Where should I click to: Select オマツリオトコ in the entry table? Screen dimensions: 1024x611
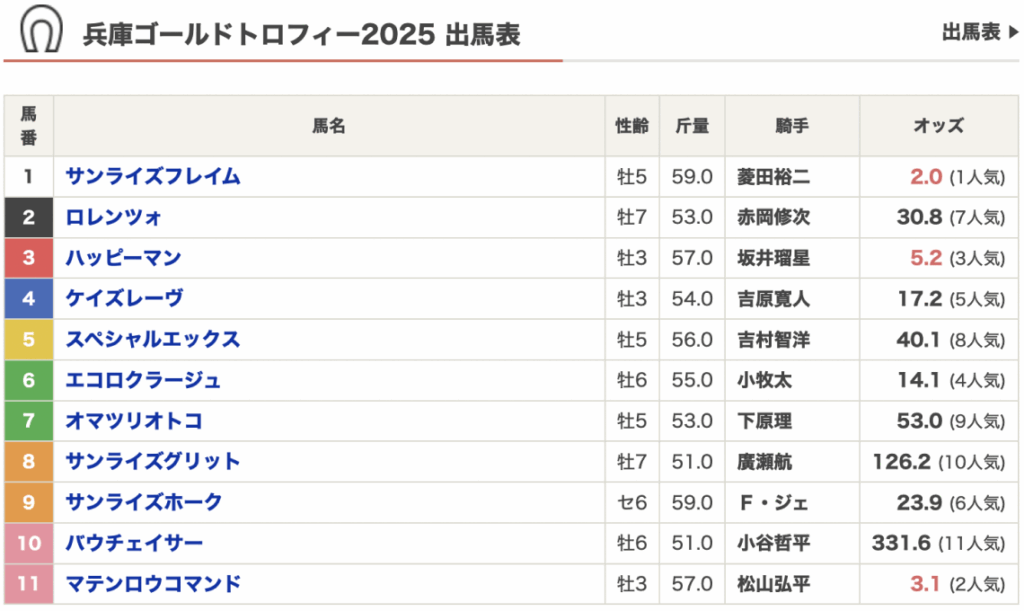click(x=134, y=421)
